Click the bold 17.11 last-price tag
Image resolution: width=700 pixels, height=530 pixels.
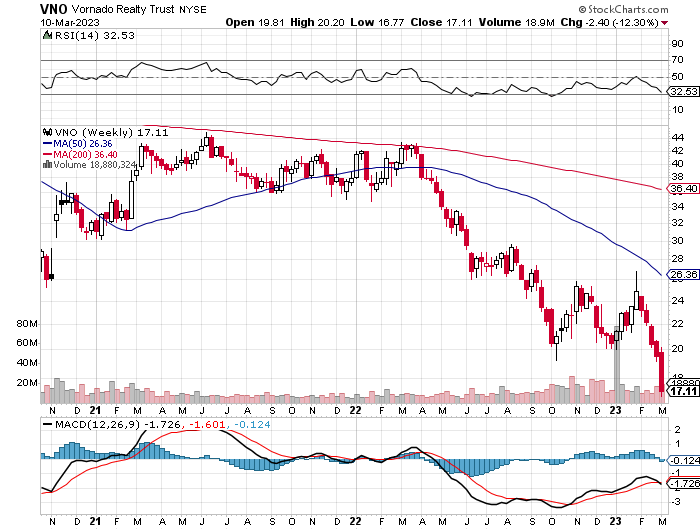click(683, 391)
